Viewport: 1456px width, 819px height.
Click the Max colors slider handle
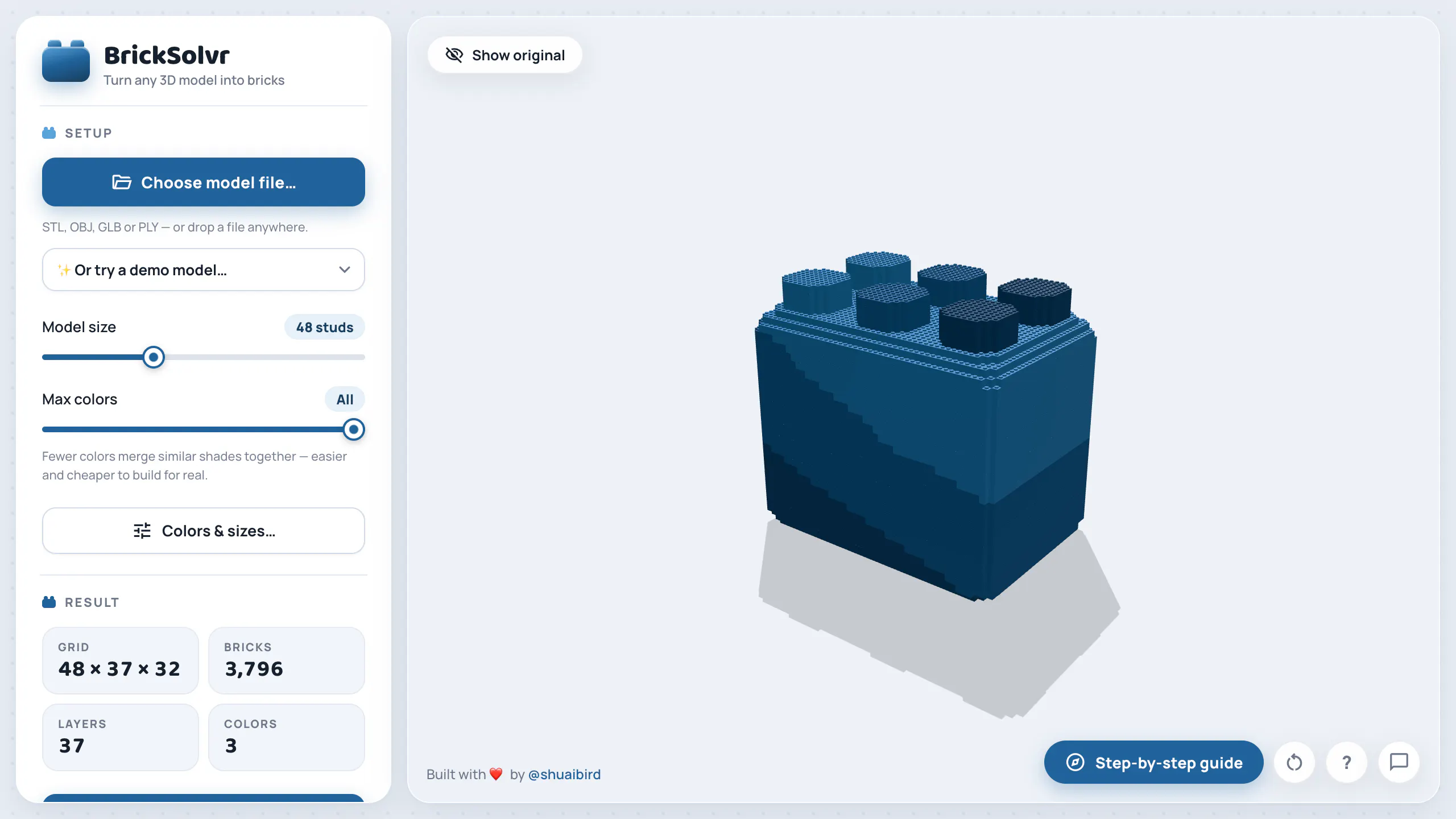click(x=353, y=429)
